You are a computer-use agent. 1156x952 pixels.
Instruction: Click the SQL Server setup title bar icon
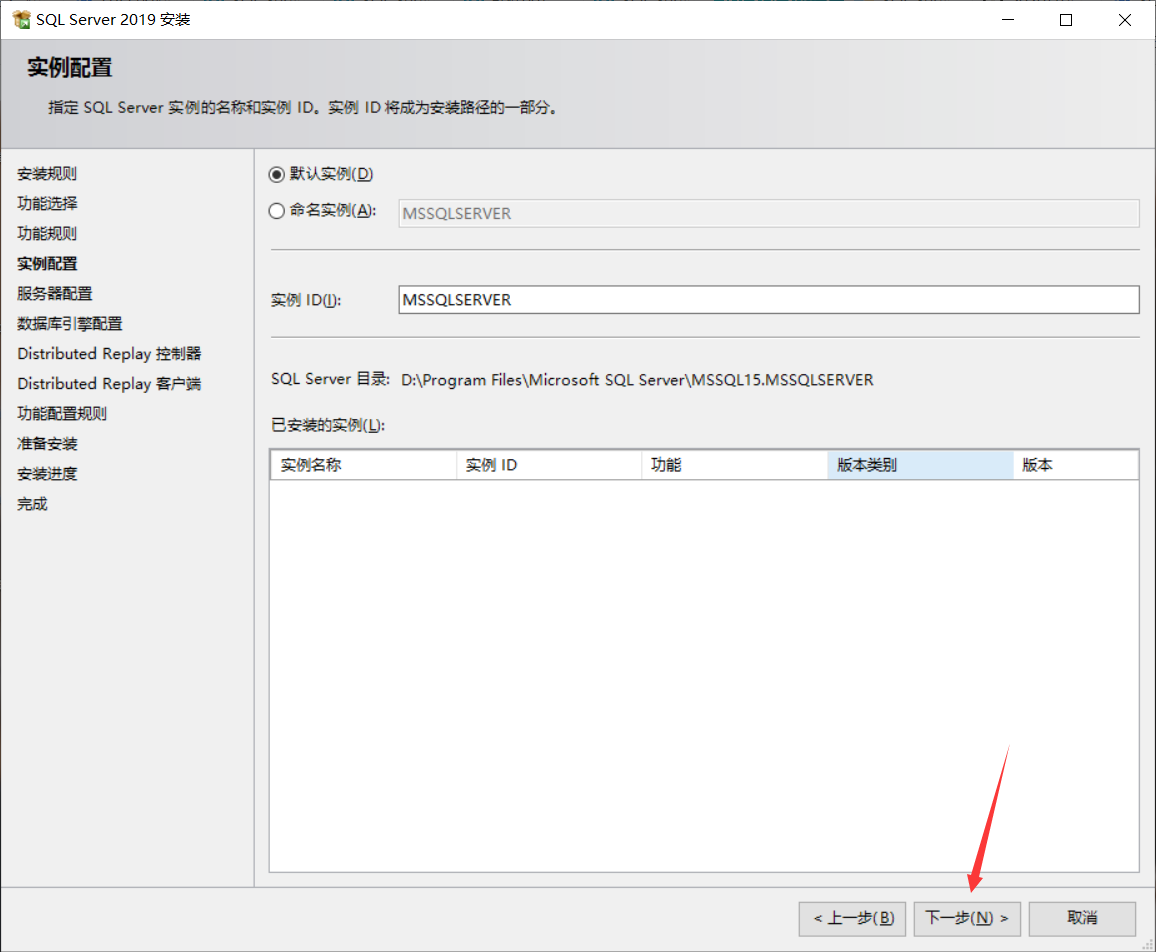point(21,20)
